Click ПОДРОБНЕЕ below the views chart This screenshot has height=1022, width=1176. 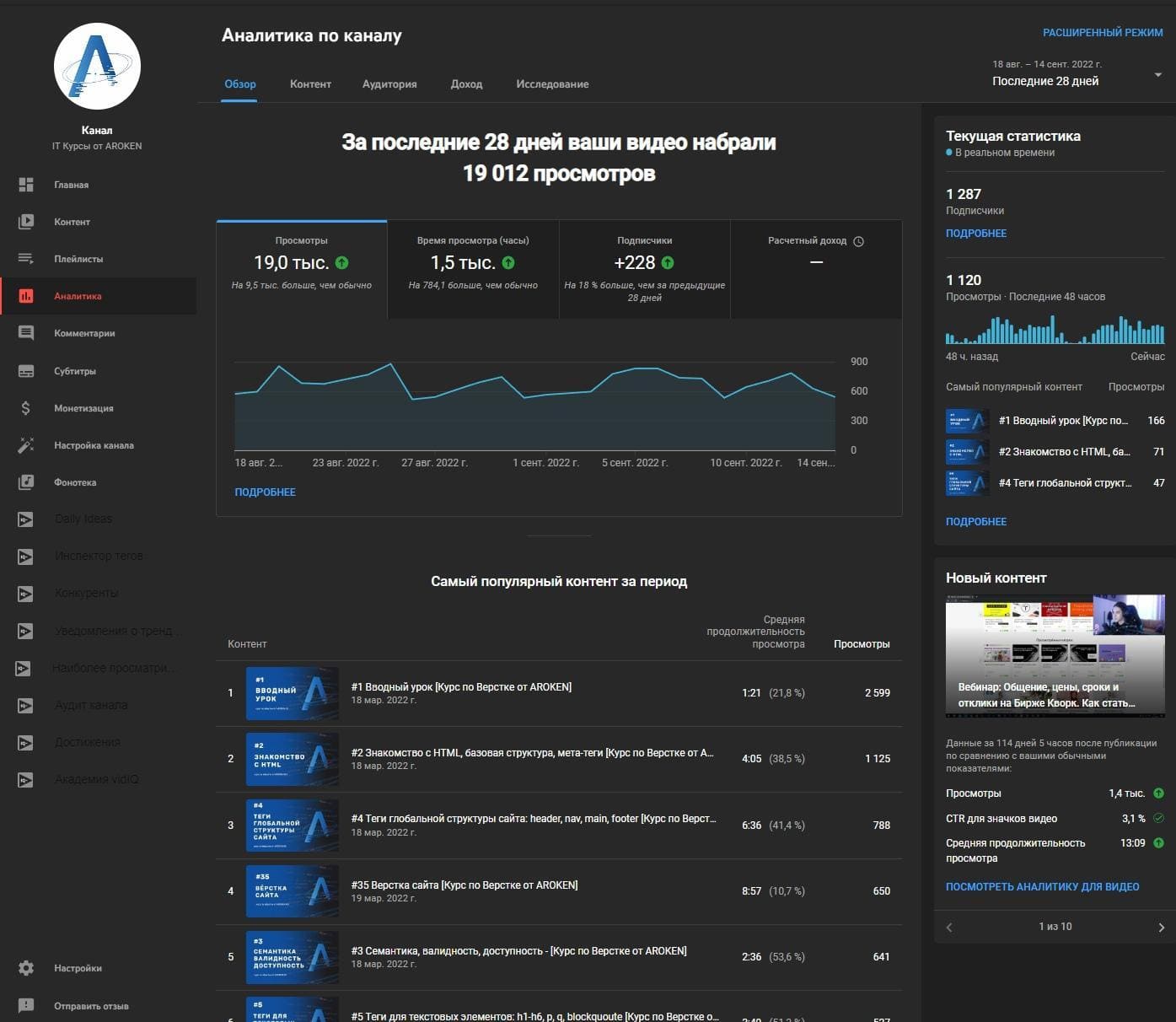click(x=265, y=492)
